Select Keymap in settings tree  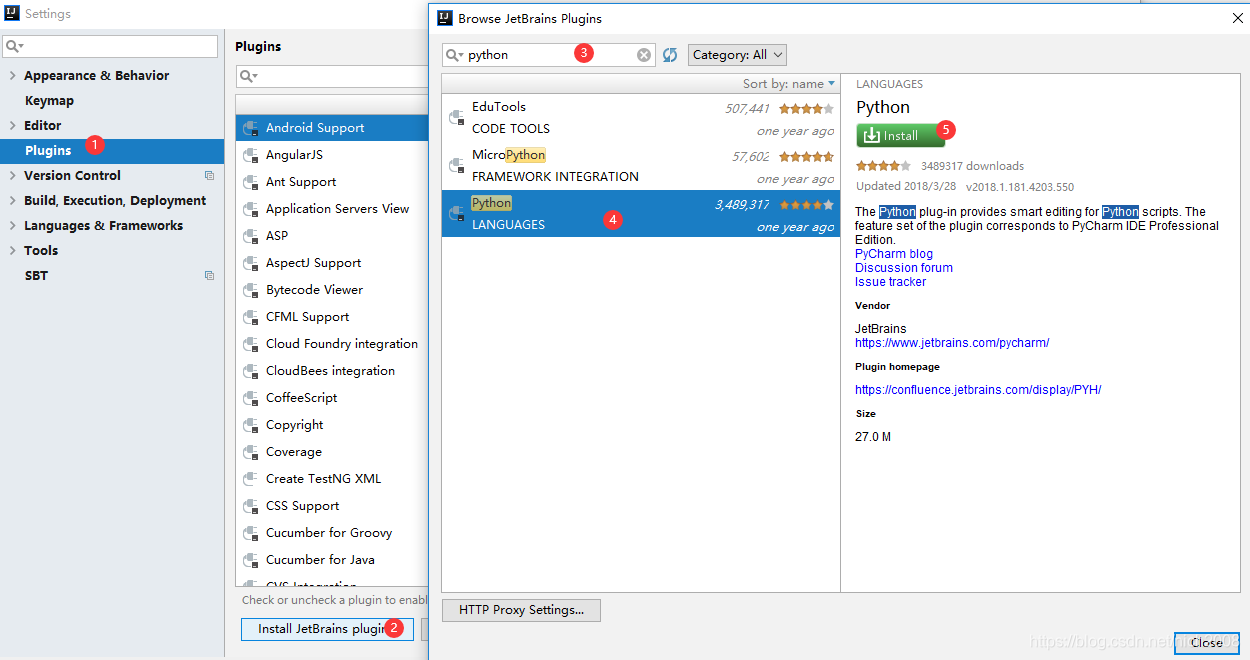point(49,100)
